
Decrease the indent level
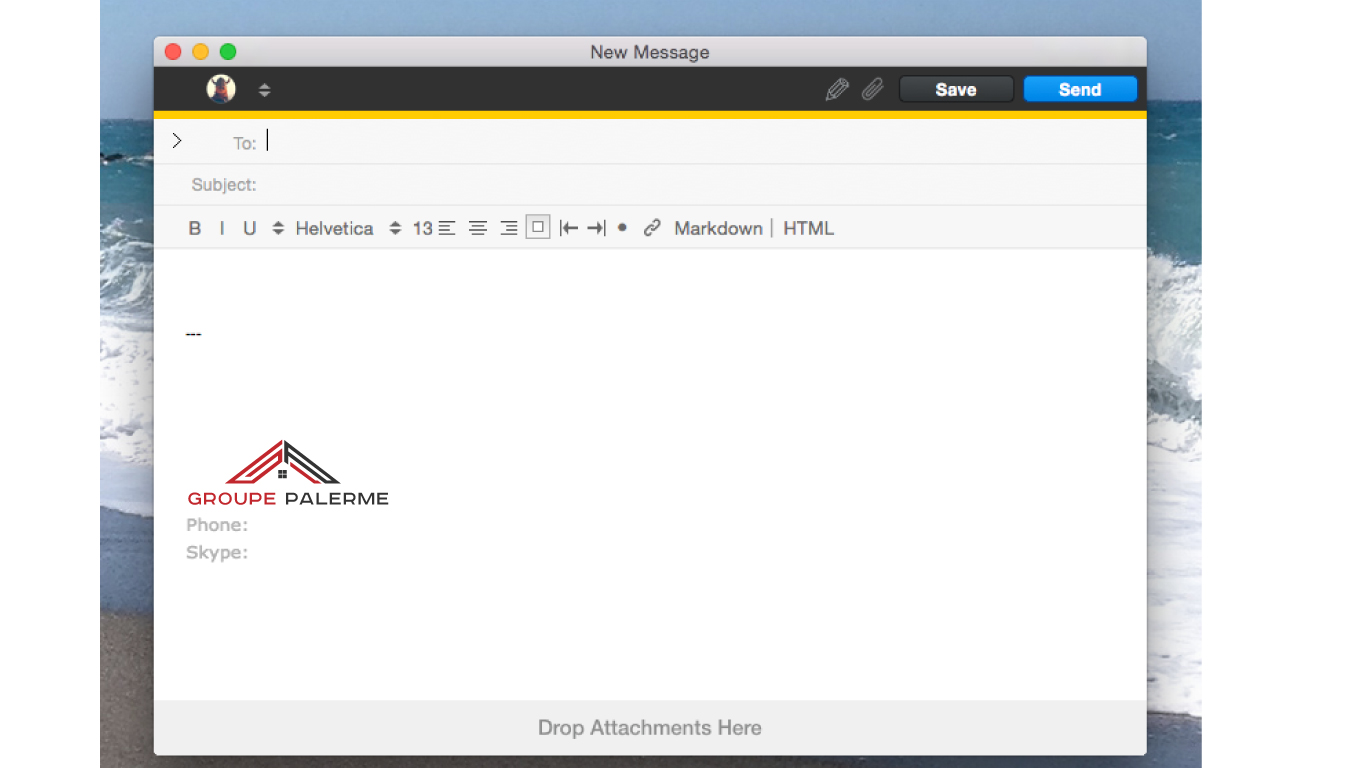pos(569,228)
